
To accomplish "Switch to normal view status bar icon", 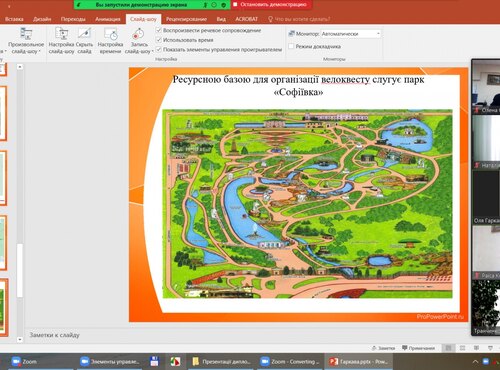I will [x=448, y=348].
